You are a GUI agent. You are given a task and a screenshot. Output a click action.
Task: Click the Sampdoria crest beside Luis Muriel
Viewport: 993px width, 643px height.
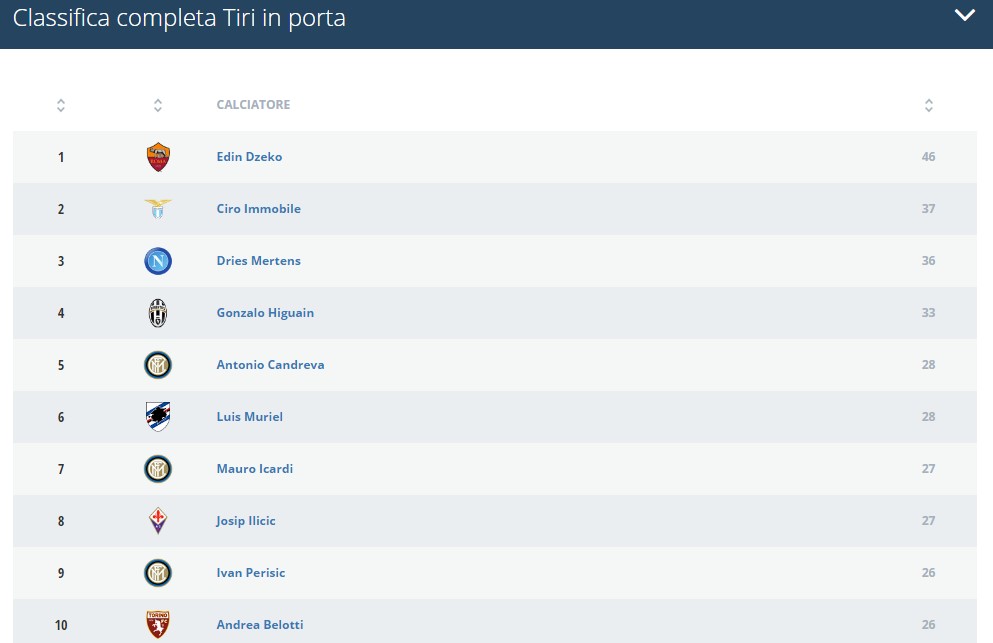(158, 417)
